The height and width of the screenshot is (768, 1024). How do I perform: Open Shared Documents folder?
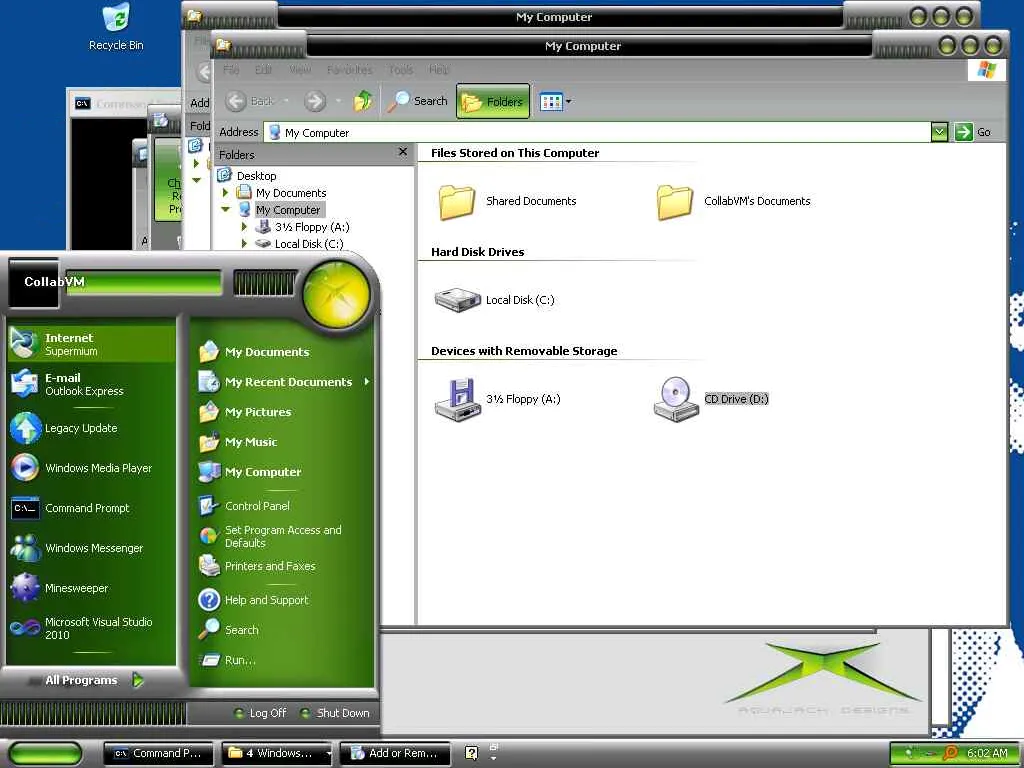coord(507,201)
